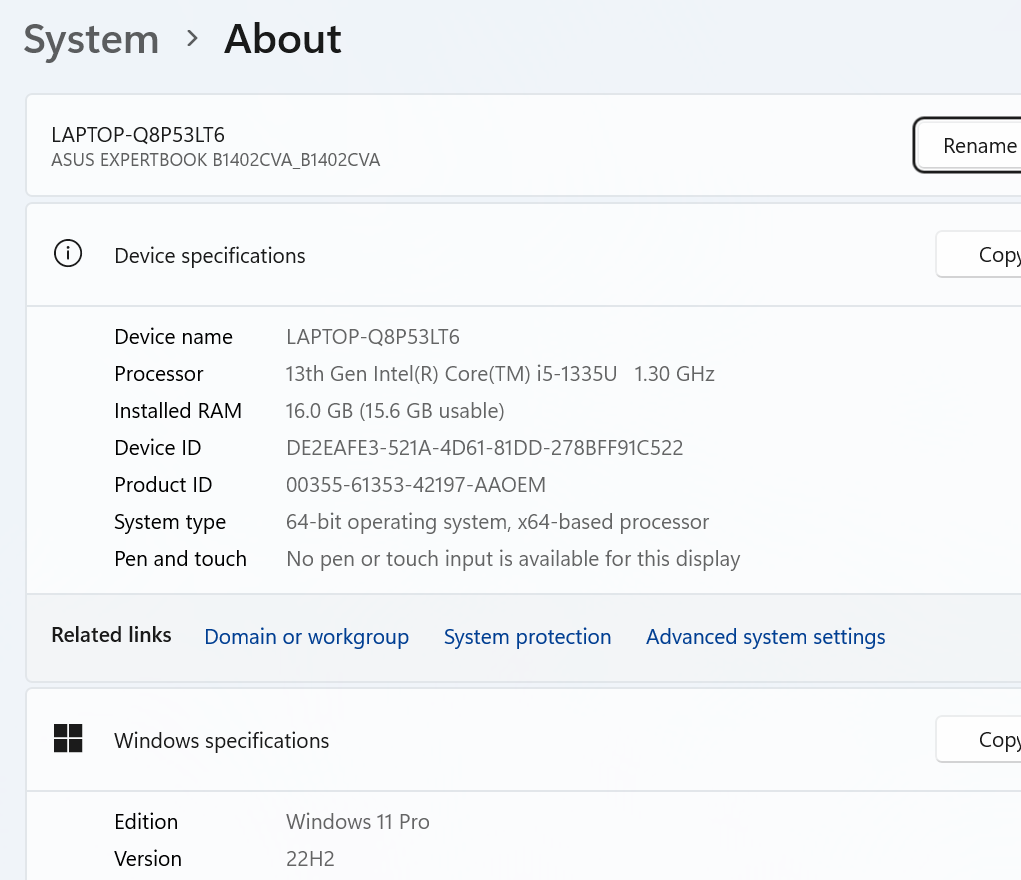Click the Device ID label
1021x880 pixels.
tap(158, 448)
